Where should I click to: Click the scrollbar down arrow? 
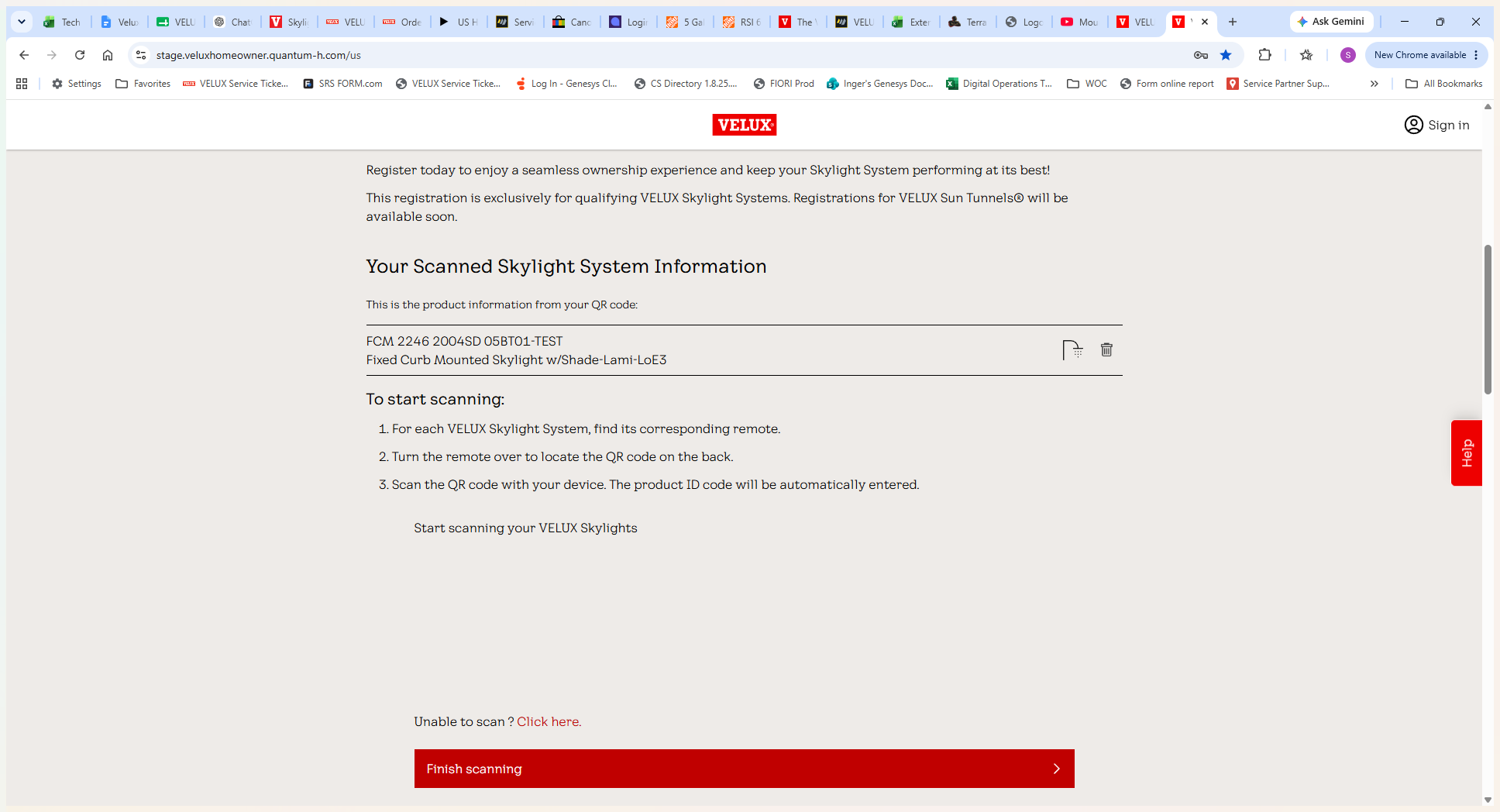pyautogui.click(x=1488, y=800)
